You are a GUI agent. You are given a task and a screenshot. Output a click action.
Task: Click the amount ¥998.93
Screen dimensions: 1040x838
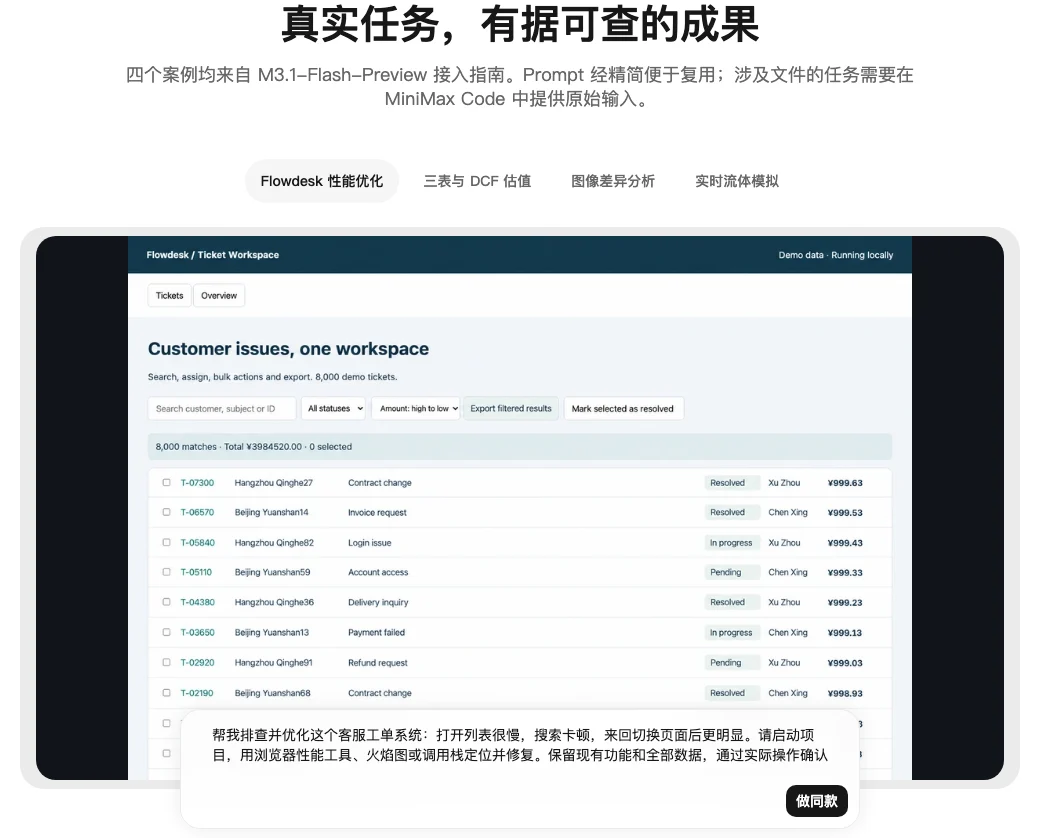845,693
